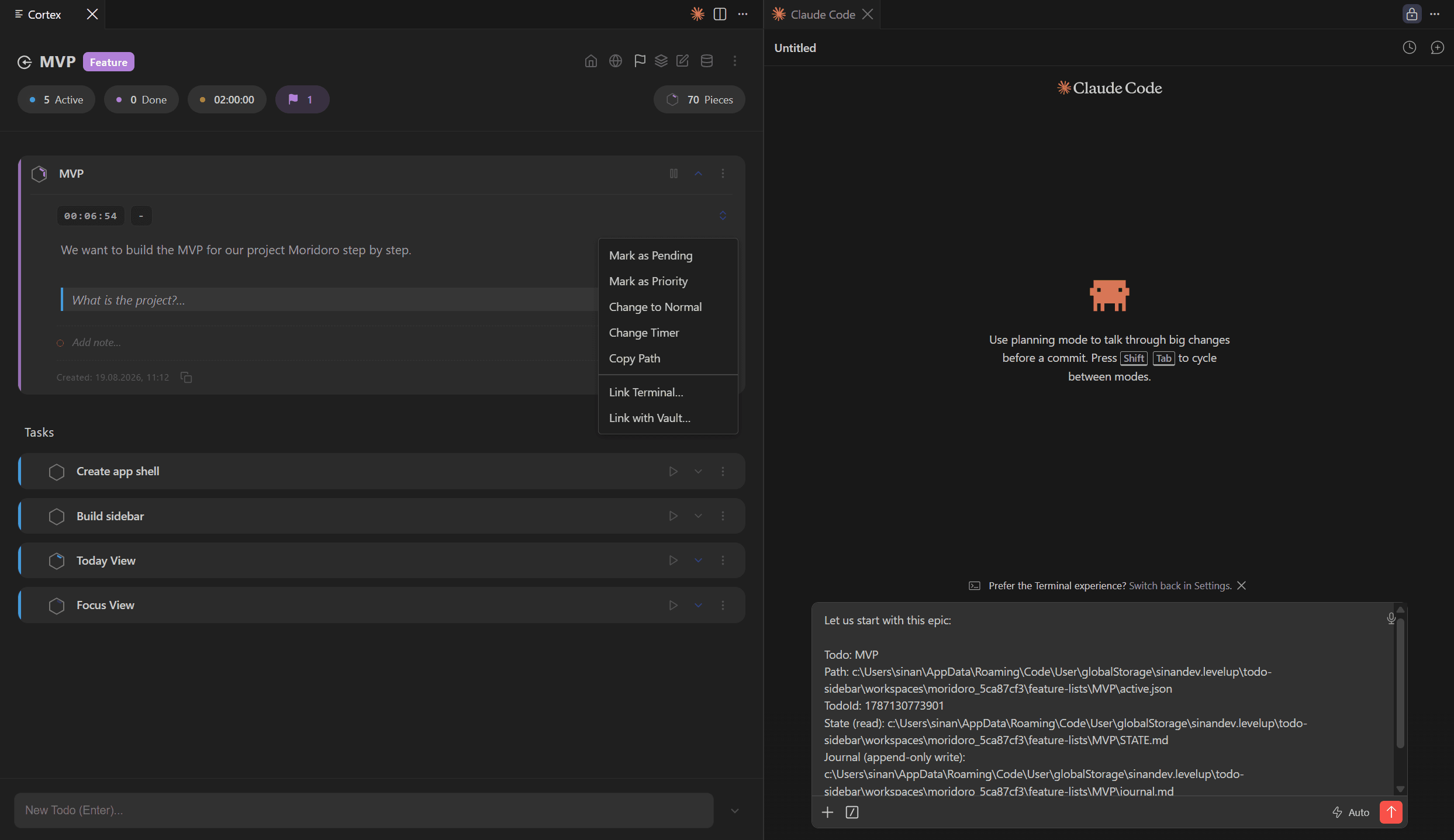Click the globe icon in feature toolbar
The height and width of the screenshot is (840, 1454).
616,61
